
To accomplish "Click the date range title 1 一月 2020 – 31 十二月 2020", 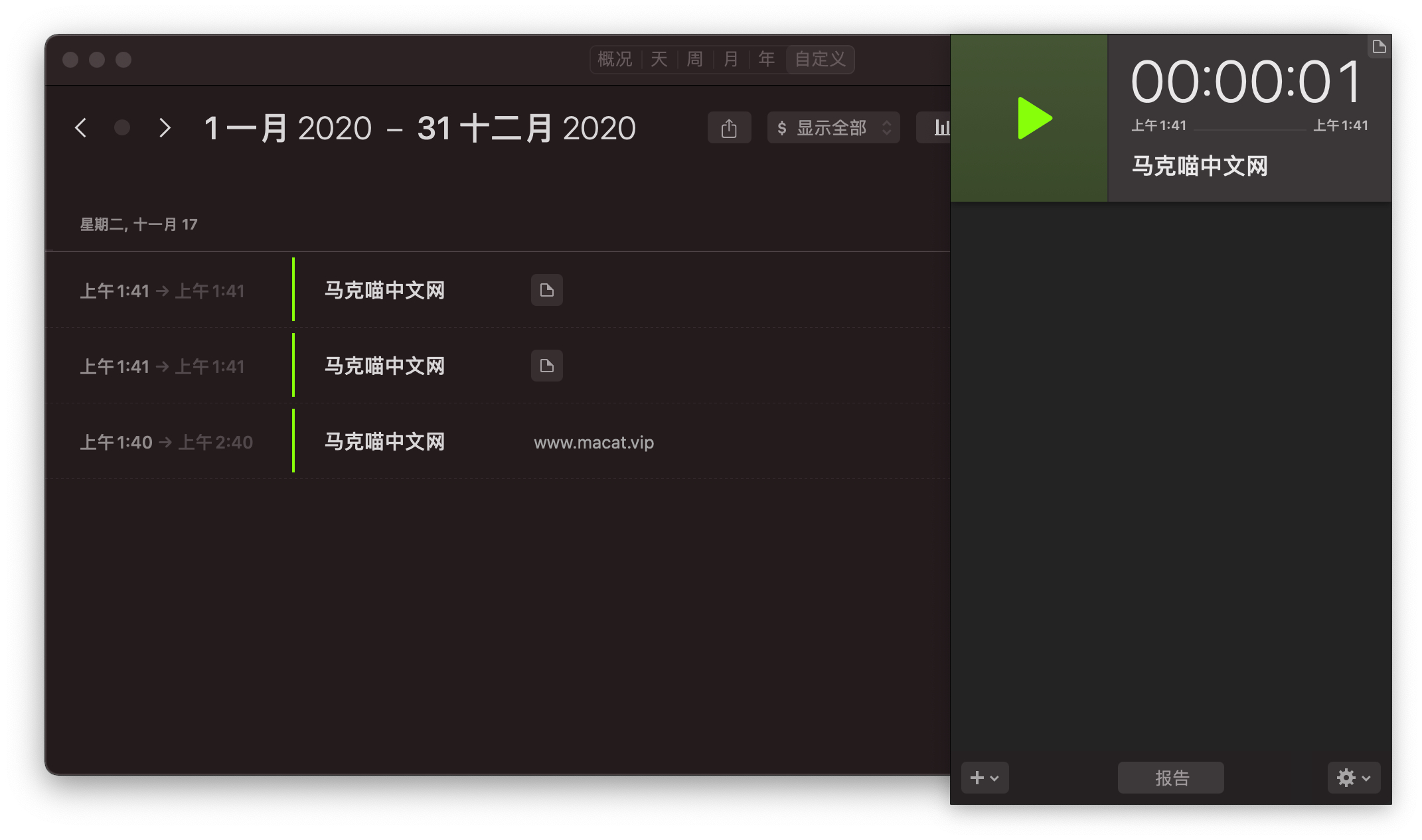I will [420, 128].
